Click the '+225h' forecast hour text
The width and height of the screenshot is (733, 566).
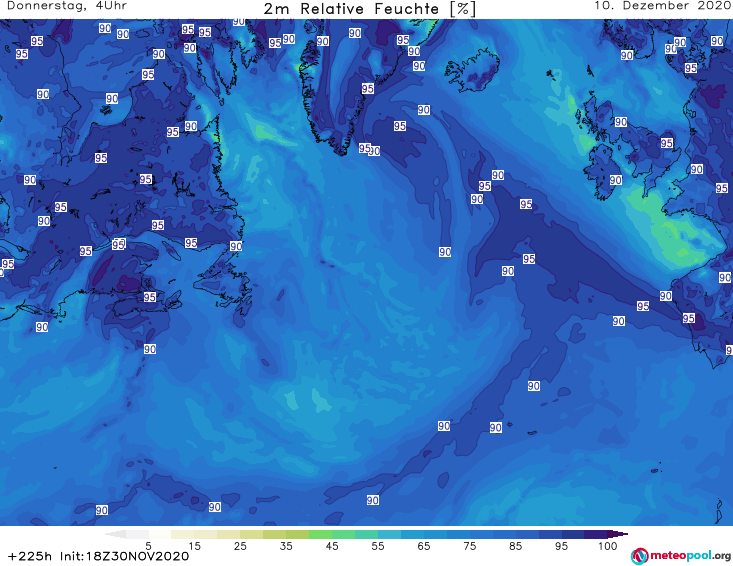[x=30, y=557]
